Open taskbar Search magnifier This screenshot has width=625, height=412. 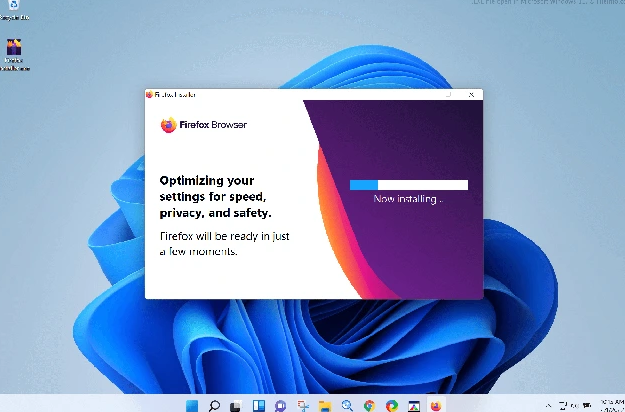[x=214, y=405]
